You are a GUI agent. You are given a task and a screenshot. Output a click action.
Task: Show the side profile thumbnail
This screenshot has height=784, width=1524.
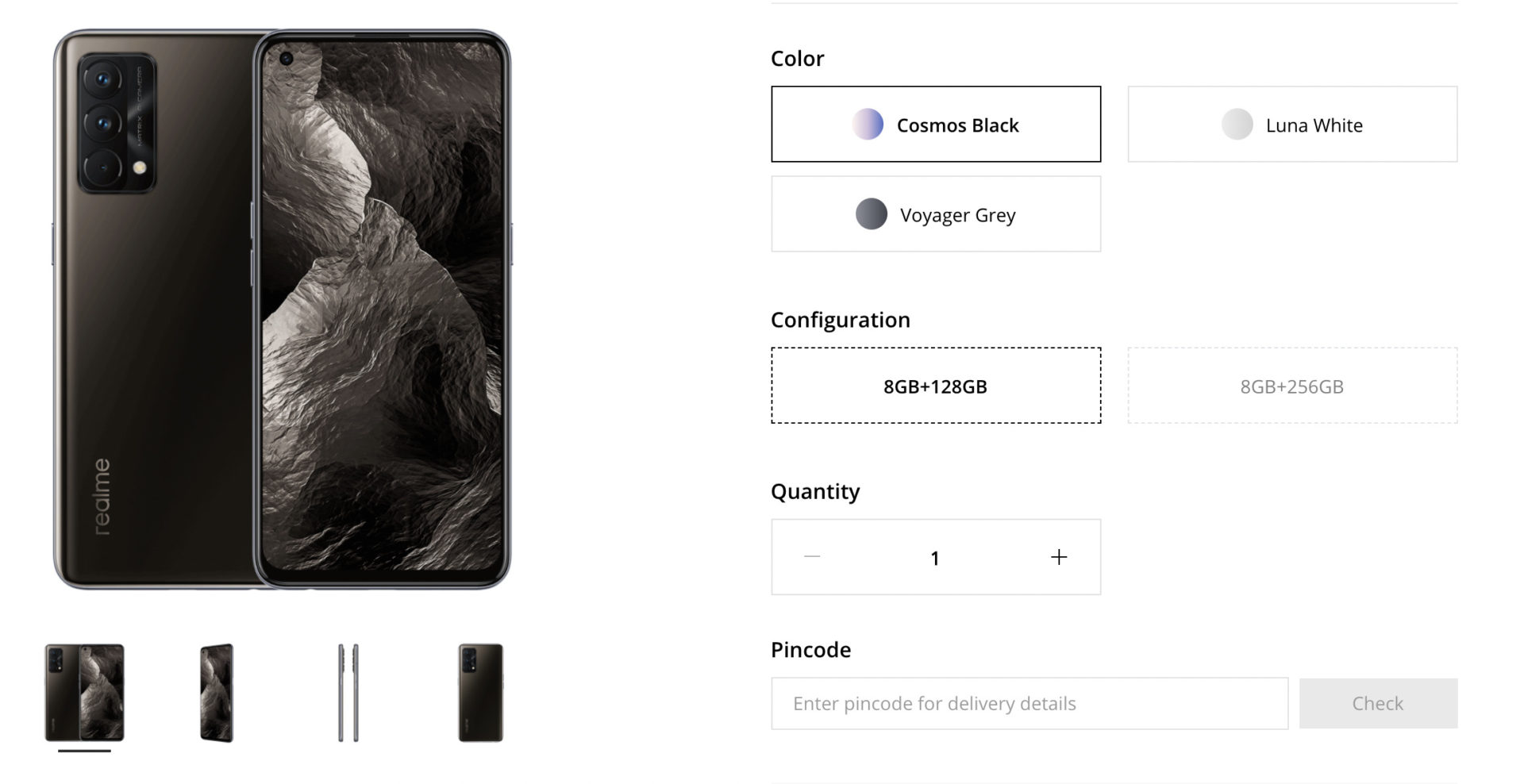point(348,693)
